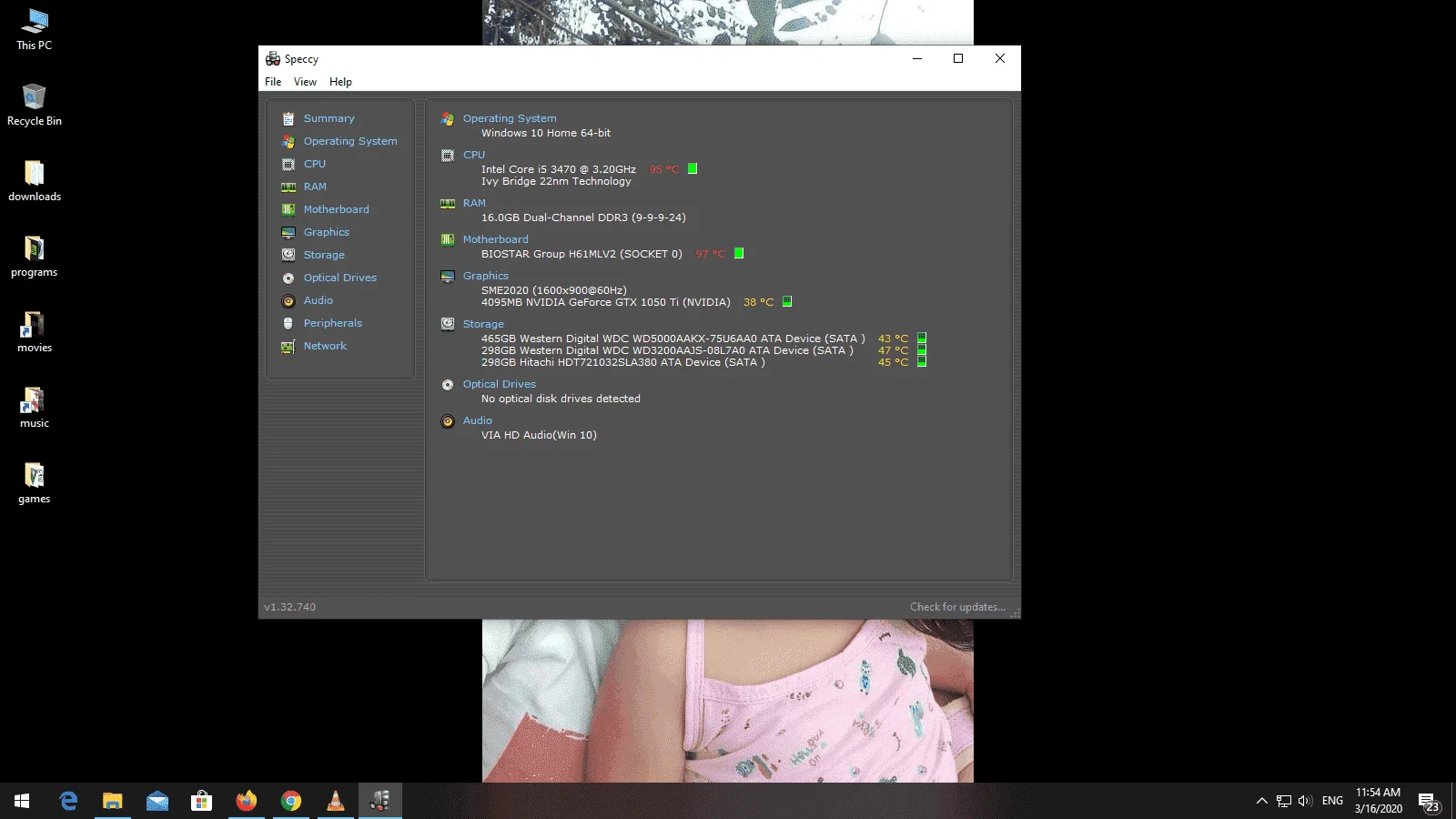Click the CPU temperature status indicator
The height and width of the screenshot is (819, 1456).
[x=693, y=168]
